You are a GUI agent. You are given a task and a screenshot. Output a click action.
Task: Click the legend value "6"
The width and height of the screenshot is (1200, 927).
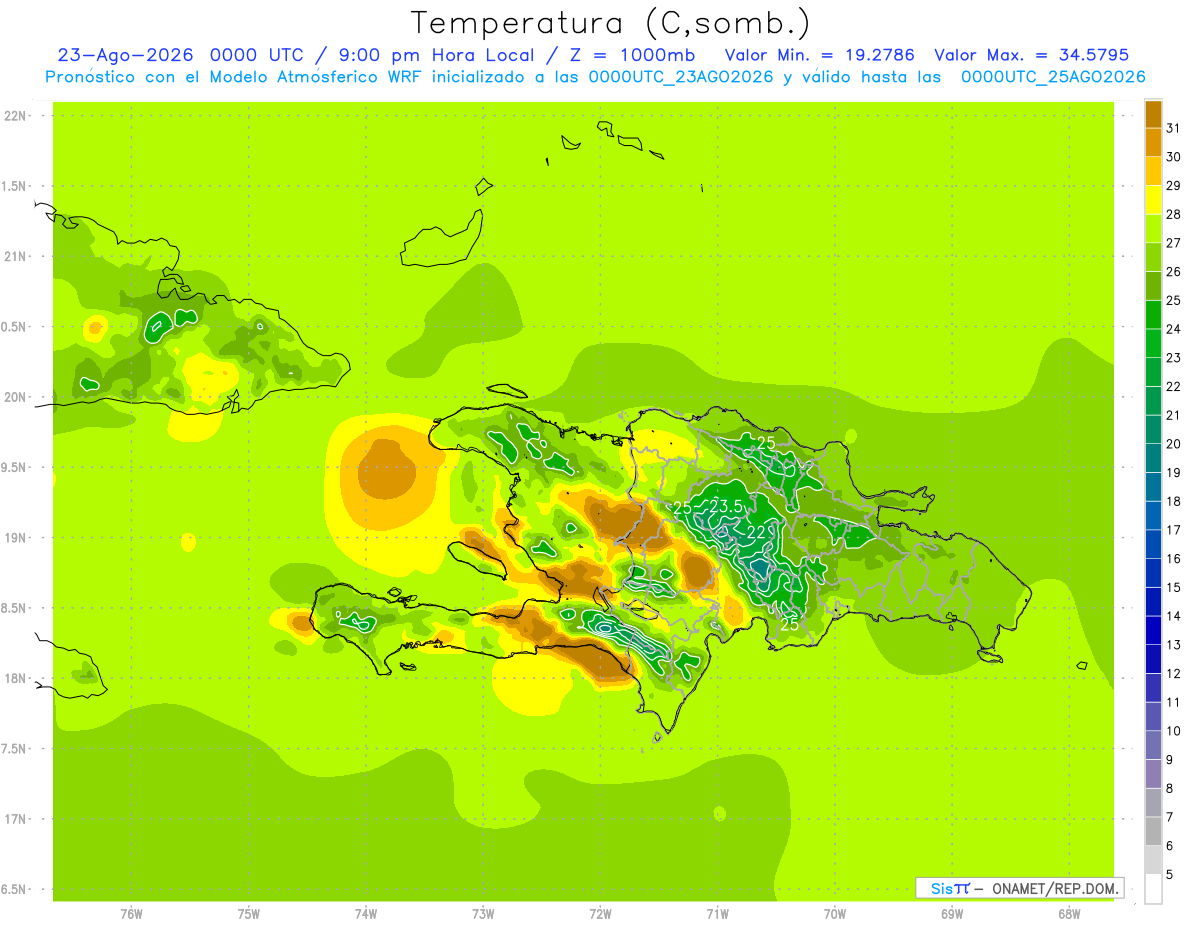click(x=1170, y=846)
